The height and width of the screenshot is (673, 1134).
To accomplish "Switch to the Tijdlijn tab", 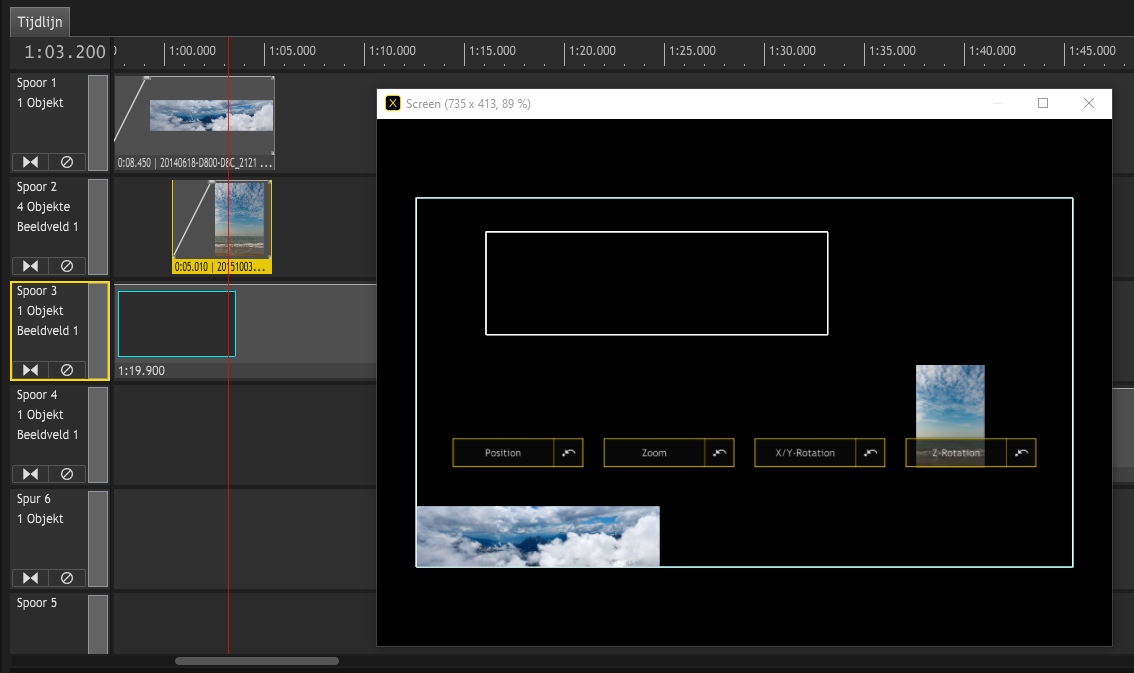I will tap(40, 21).
